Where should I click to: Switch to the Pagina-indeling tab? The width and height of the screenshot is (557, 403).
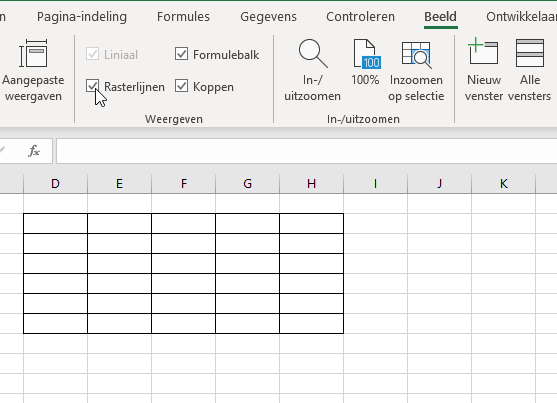tap(82, 17)
